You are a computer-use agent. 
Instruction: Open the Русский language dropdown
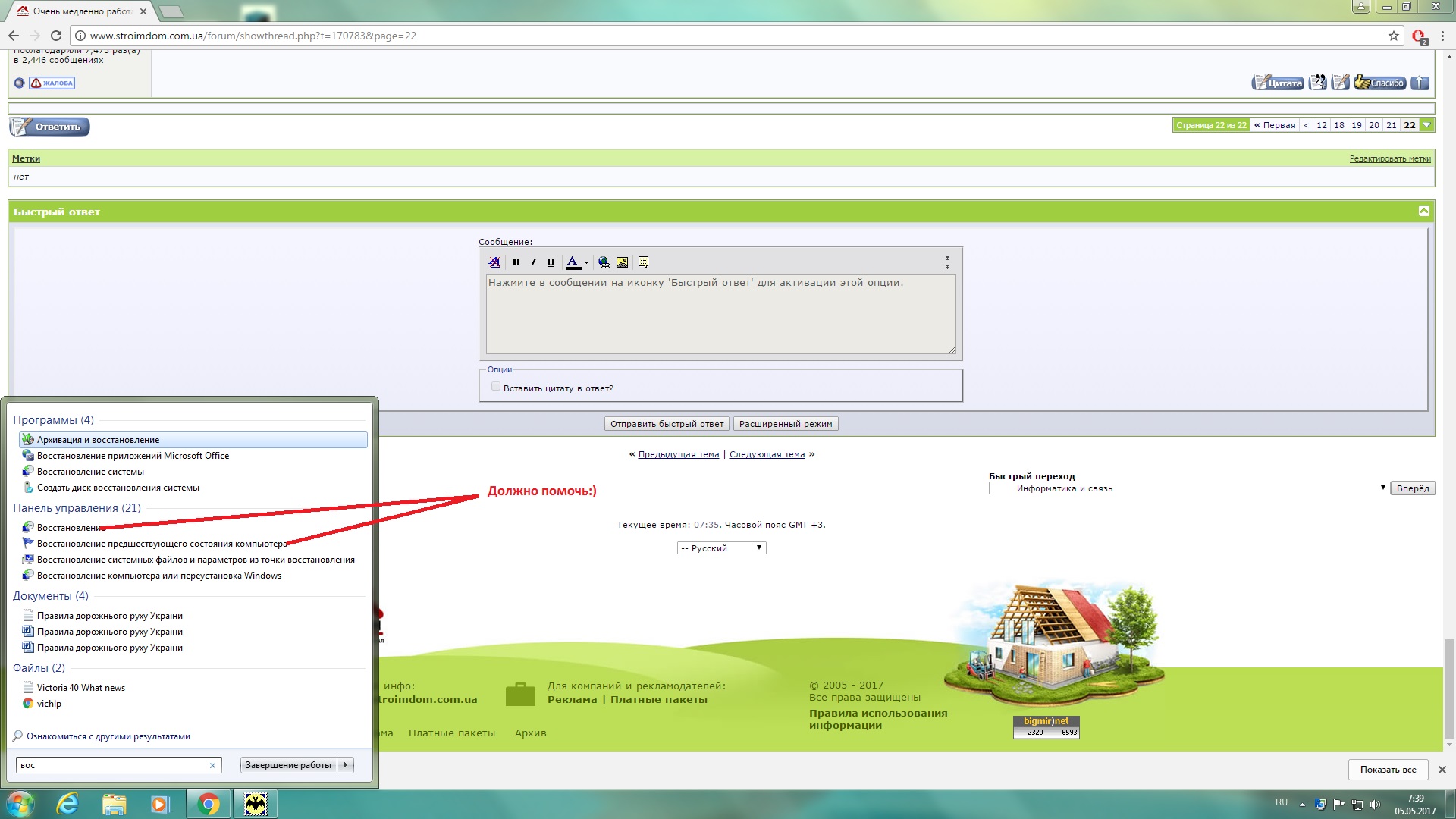[x=721, y=548]
